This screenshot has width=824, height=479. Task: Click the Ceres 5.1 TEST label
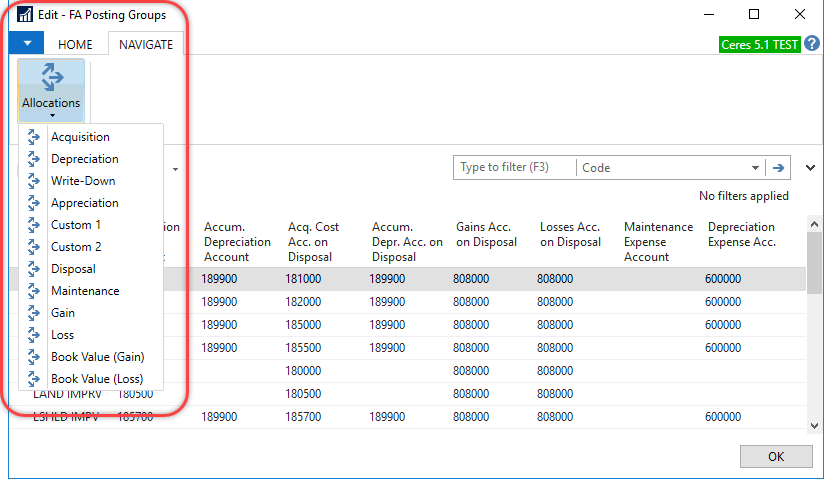(760, 45)
